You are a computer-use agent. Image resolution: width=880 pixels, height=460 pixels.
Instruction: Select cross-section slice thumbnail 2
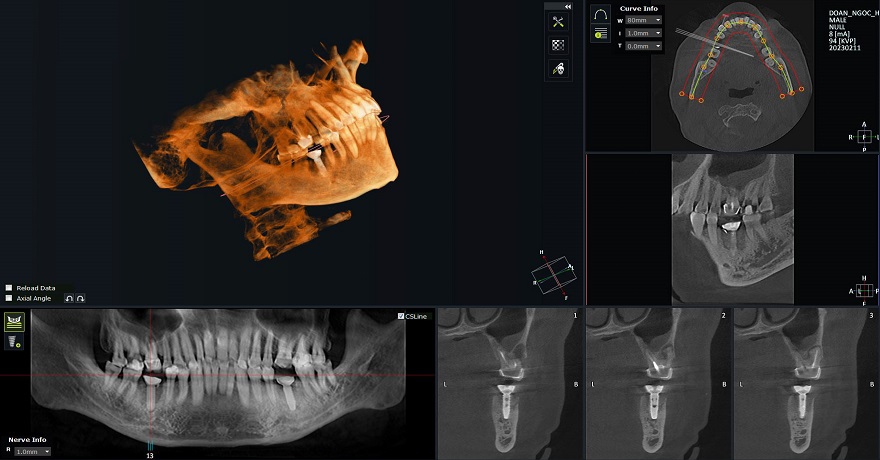tap(657, 383)
